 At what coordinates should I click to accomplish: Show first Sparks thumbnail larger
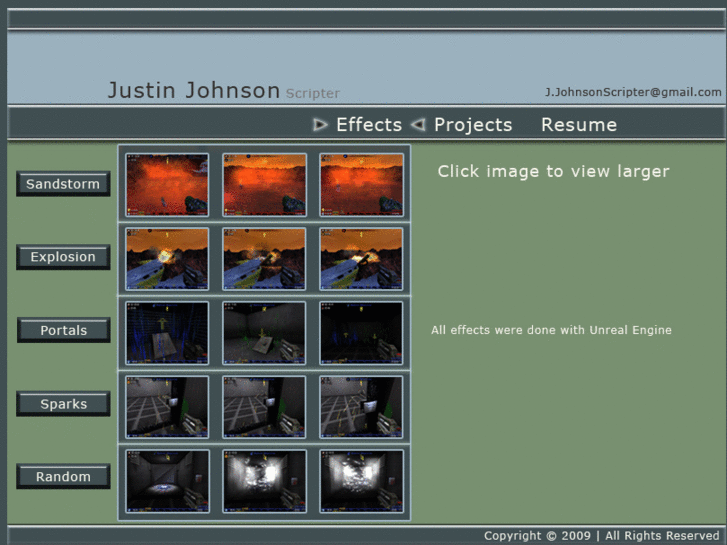click(x=167, y=407)
